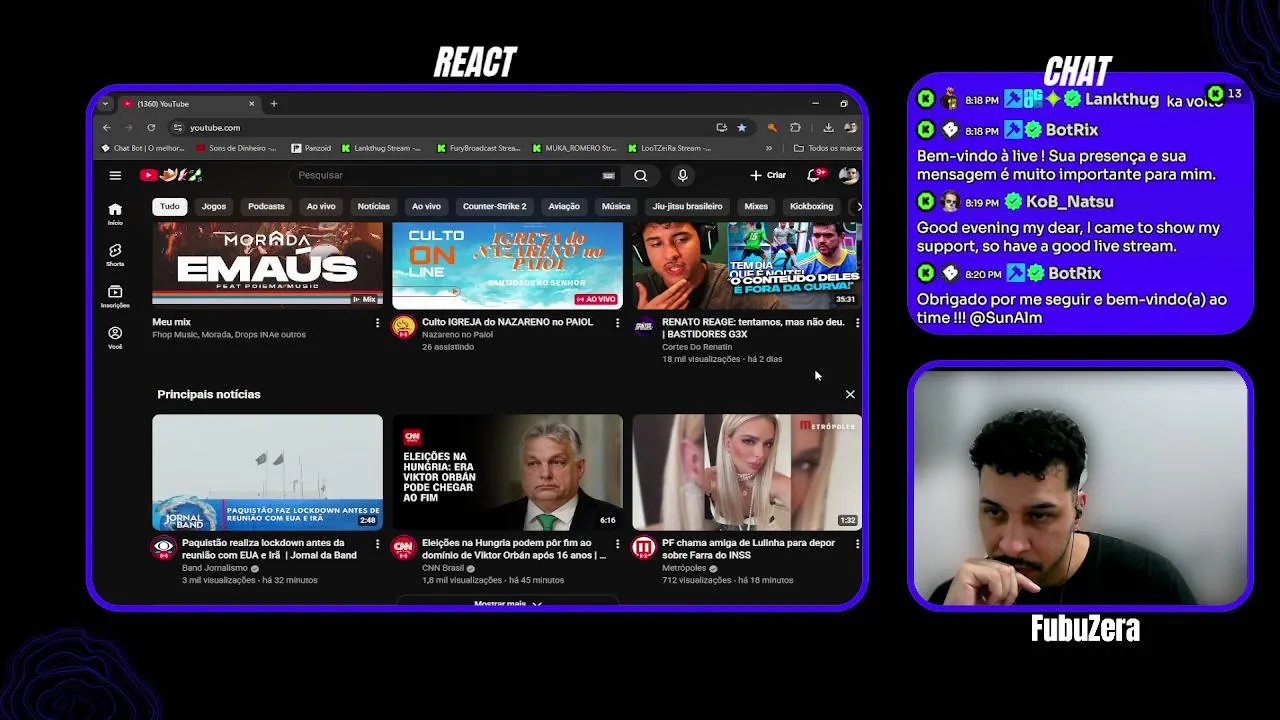
Task: Click the youtube.com address bar
Action: [440, 127]
